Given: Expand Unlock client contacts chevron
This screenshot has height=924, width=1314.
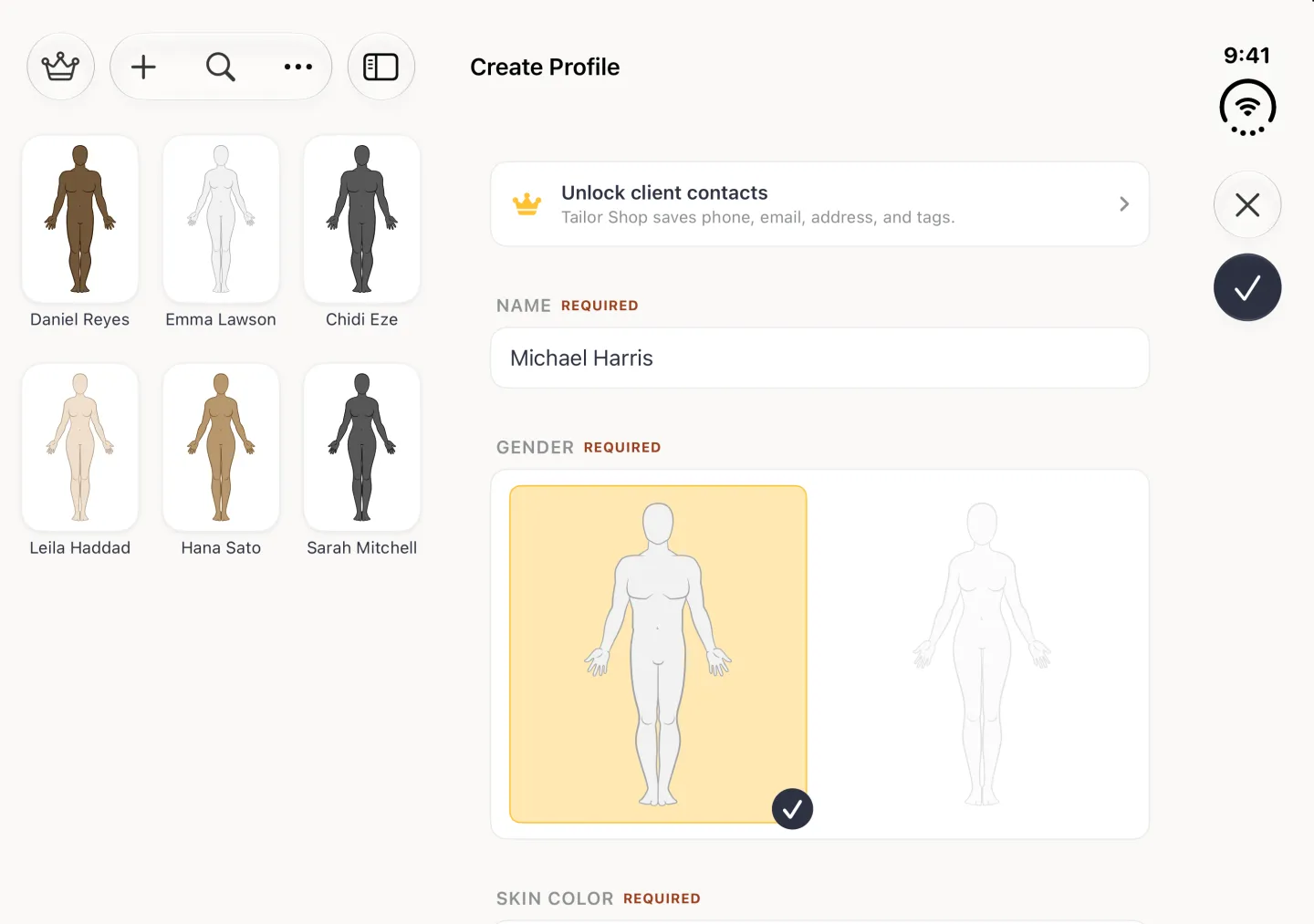Looking at the screenshot, I should (x=1124, y=204).
